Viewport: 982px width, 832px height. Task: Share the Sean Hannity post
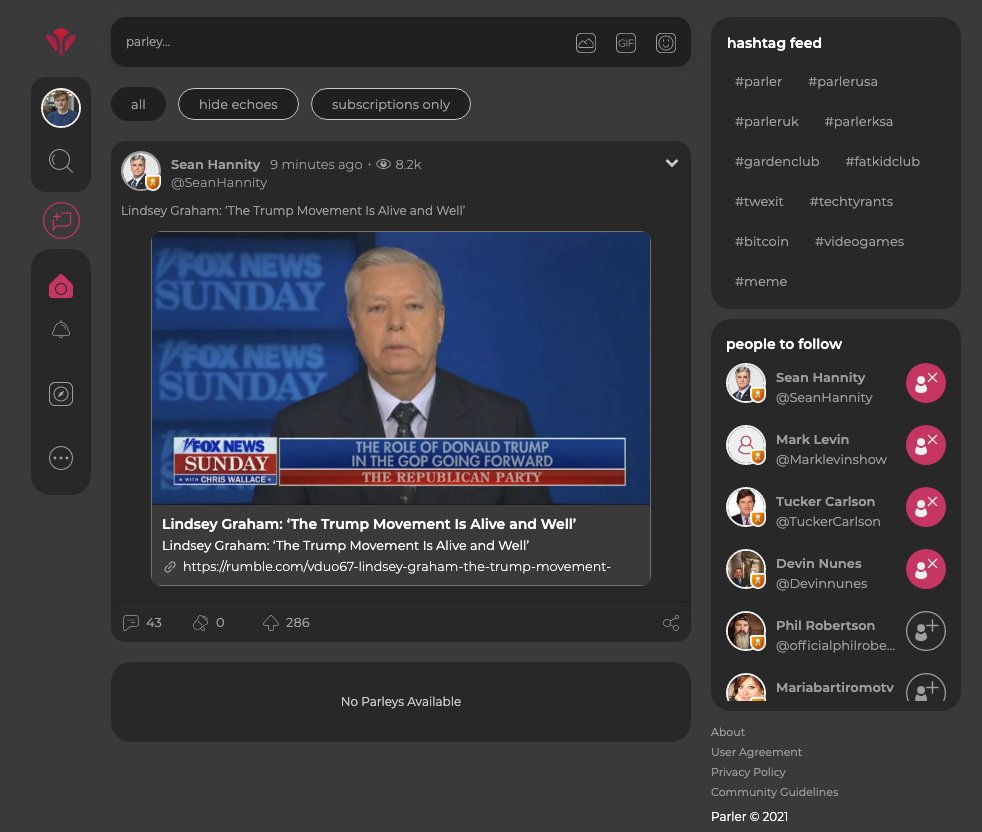click(671, 623)
